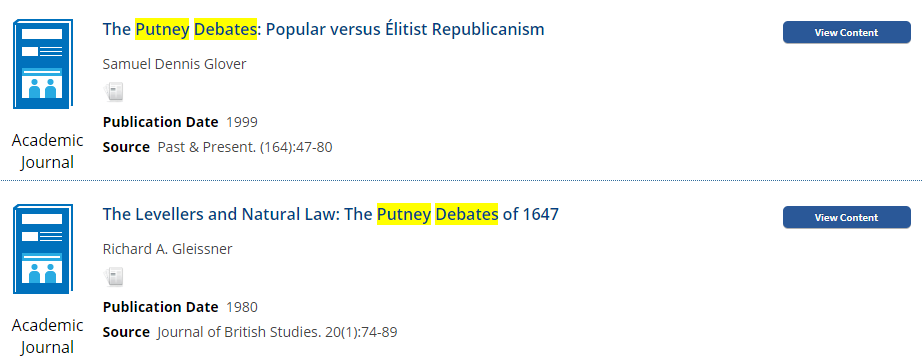Click the journal icon beside the Glover article

(x=43, y=64)
